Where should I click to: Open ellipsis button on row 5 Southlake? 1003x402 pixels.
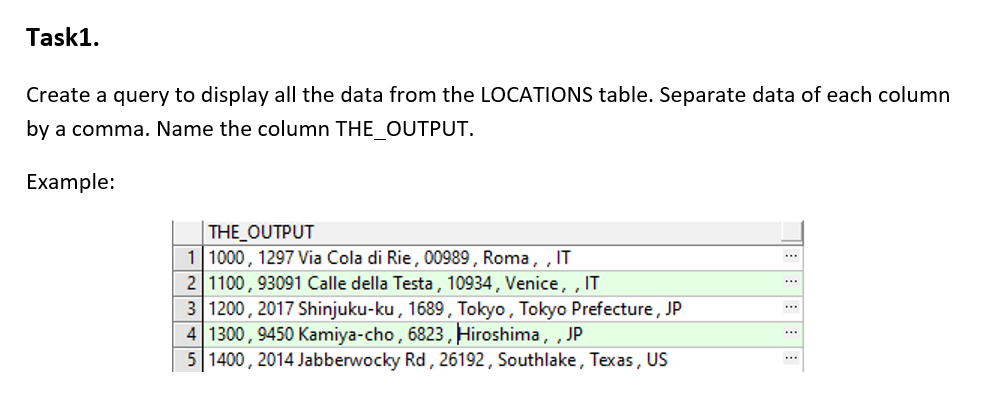(792, 360)
